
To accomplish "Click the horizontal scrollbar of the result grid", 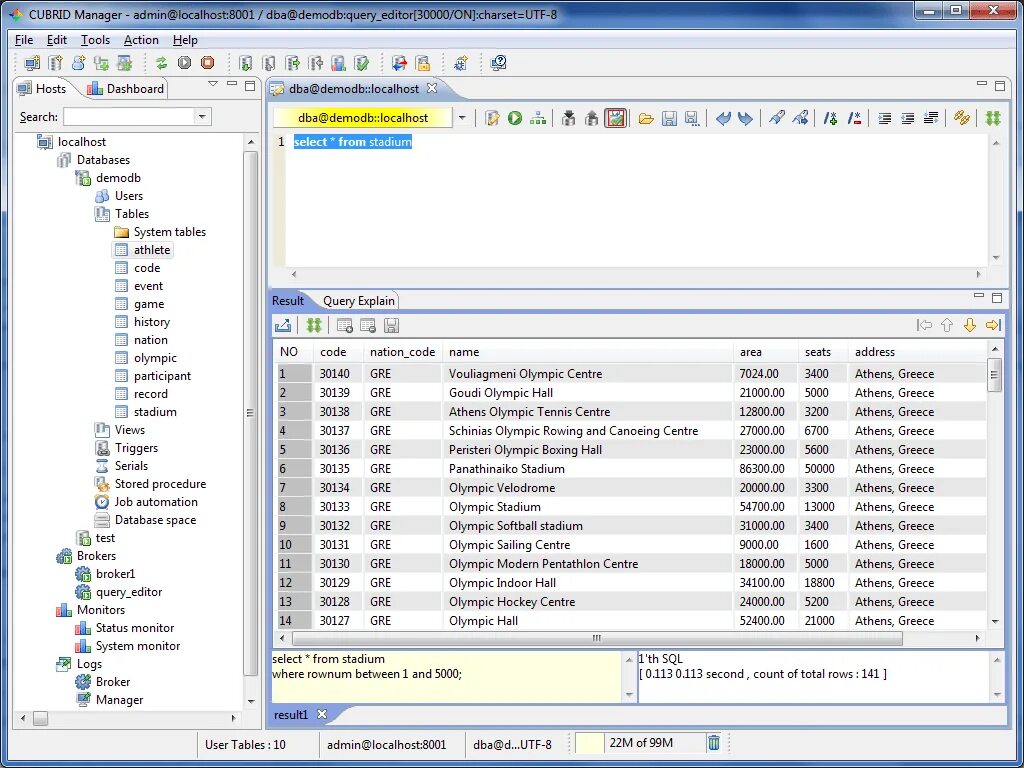I will (597, 638).
